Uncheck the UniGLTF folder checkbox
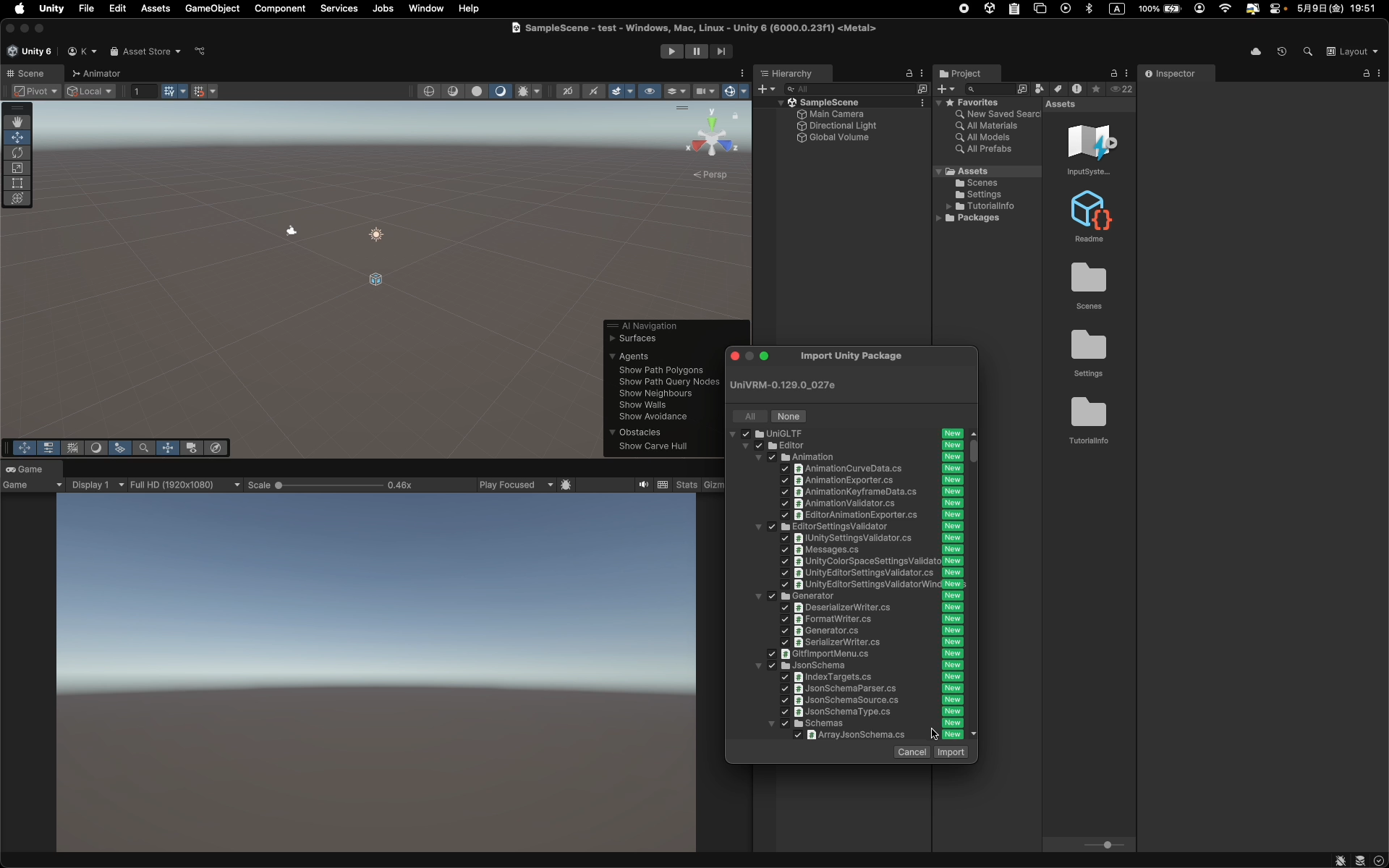The image size is (1389, 868). pyautogui.click(x=746, y=434)
